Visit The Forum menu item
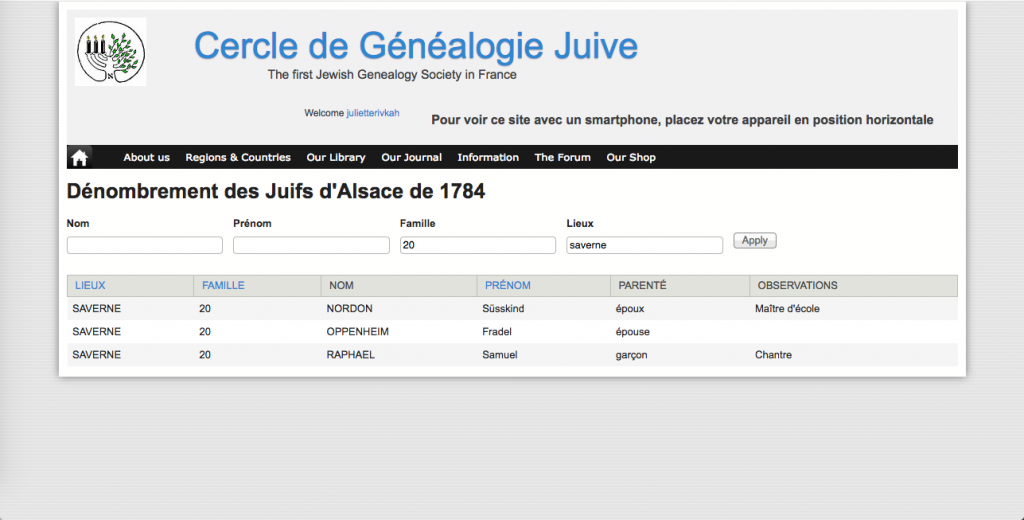Image resolution: width=1024 pixels, height=520 pixels. (562, 157)
